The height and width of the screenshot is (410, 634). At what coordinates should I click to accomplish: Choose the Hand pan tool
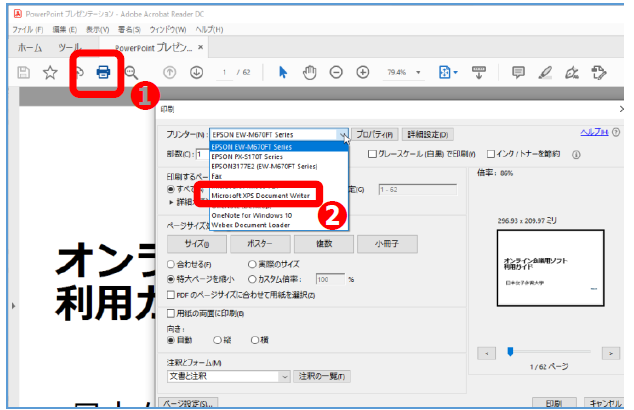point(309,73)
